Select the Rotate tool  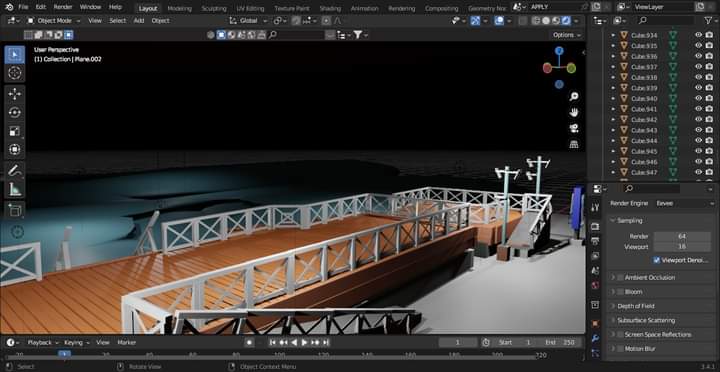pyautogui.click(x=15, y=112)
